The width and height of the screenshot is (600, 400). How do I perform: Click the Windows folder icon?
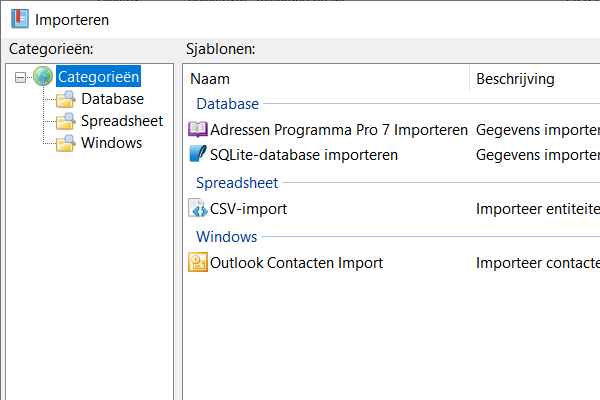pyautogui.click(x=67, y=143)
